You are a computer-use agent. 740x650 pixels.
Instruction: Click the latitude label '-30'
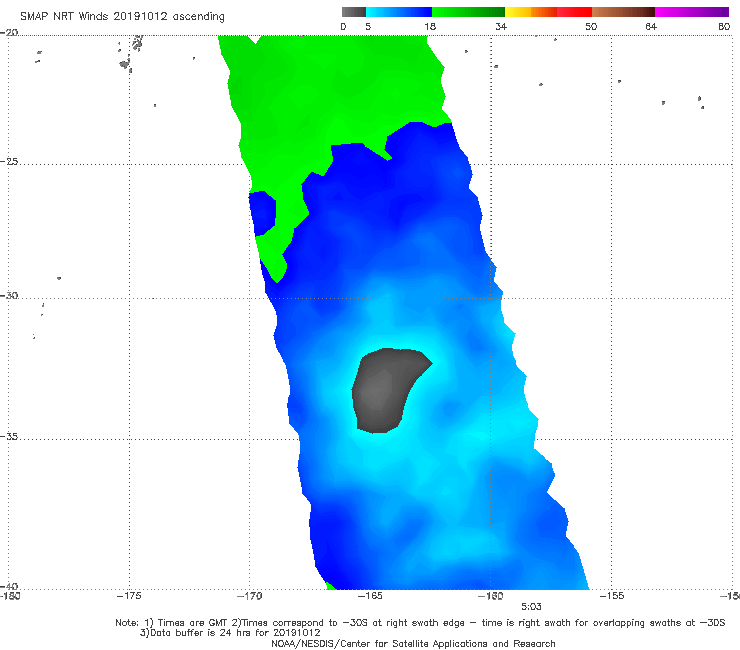(9, 295)
